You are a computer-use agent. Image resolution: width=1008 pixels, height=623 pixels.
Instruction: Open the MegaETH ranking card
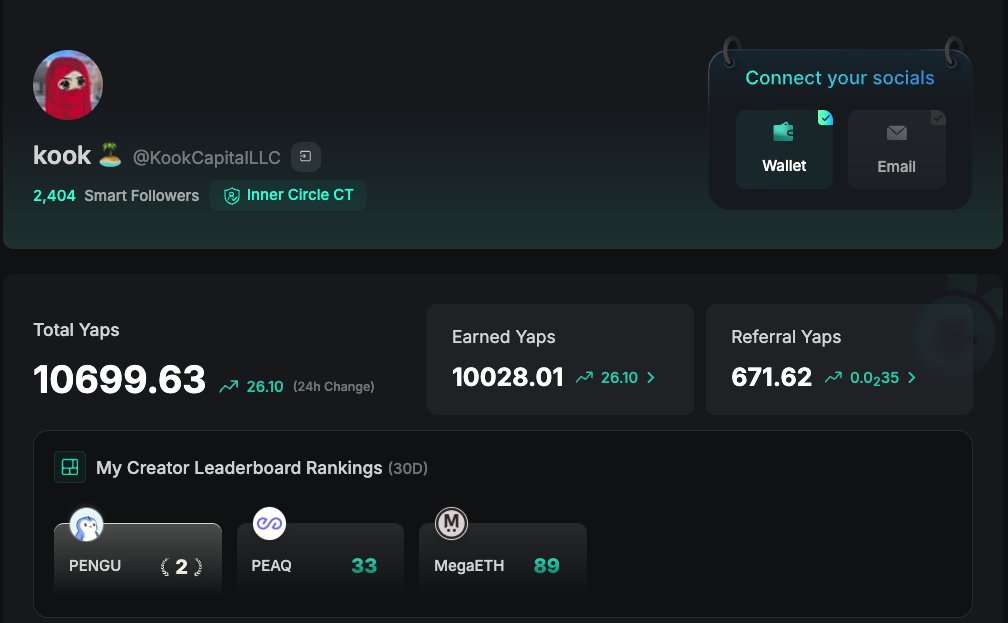[503, 558]
